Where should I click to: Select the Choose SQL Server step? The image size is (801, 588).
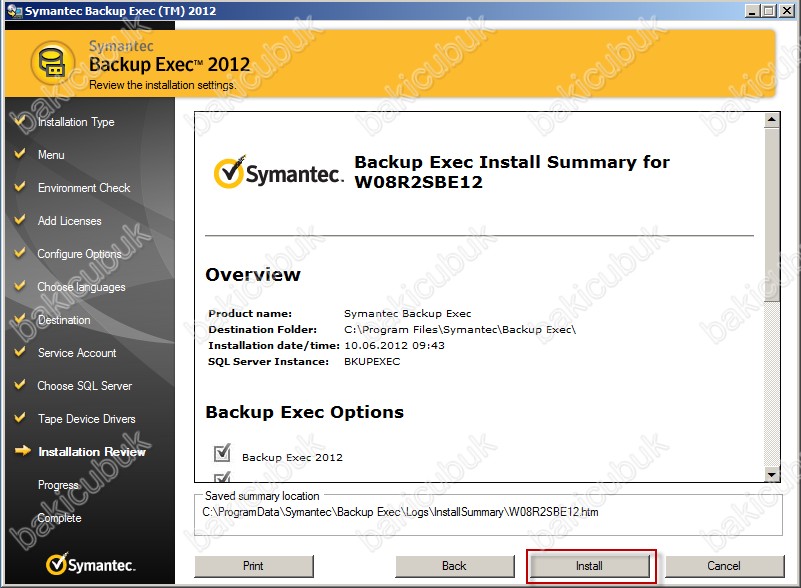pyautogui.click(x=85, y=386)
